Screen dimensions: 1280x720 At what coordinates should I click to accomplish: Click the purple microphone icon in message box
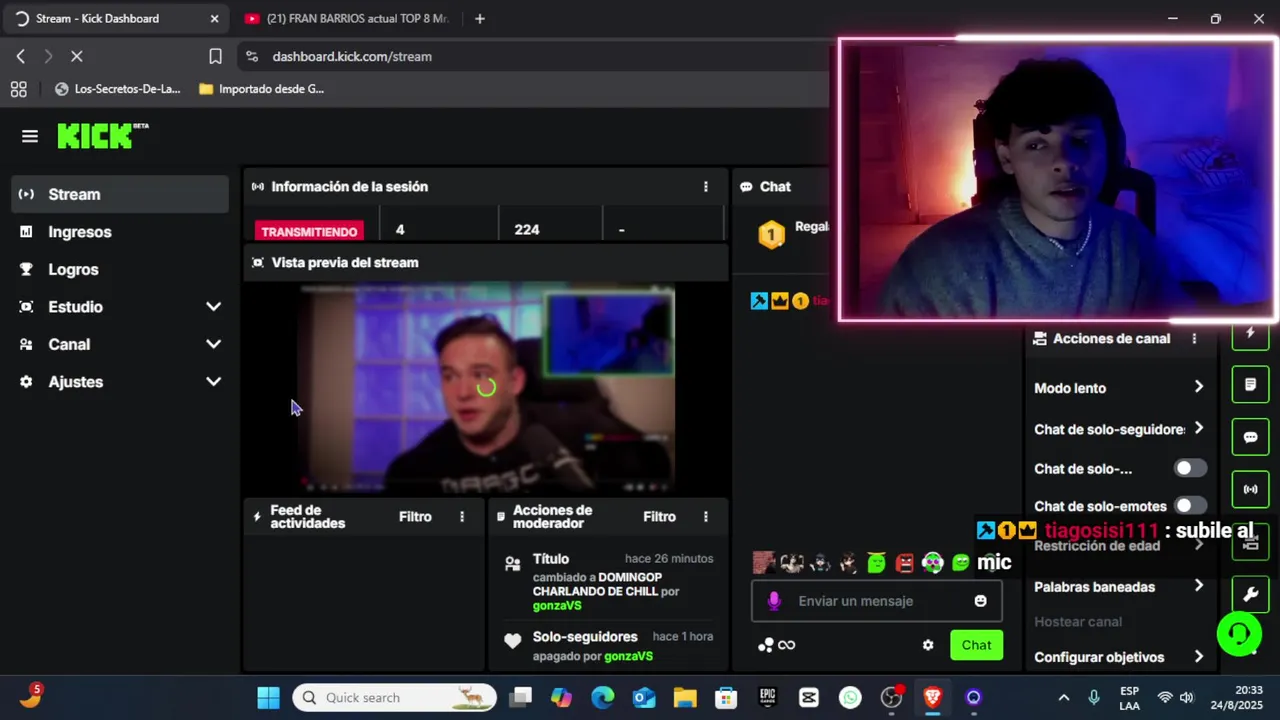pos(773,601)
